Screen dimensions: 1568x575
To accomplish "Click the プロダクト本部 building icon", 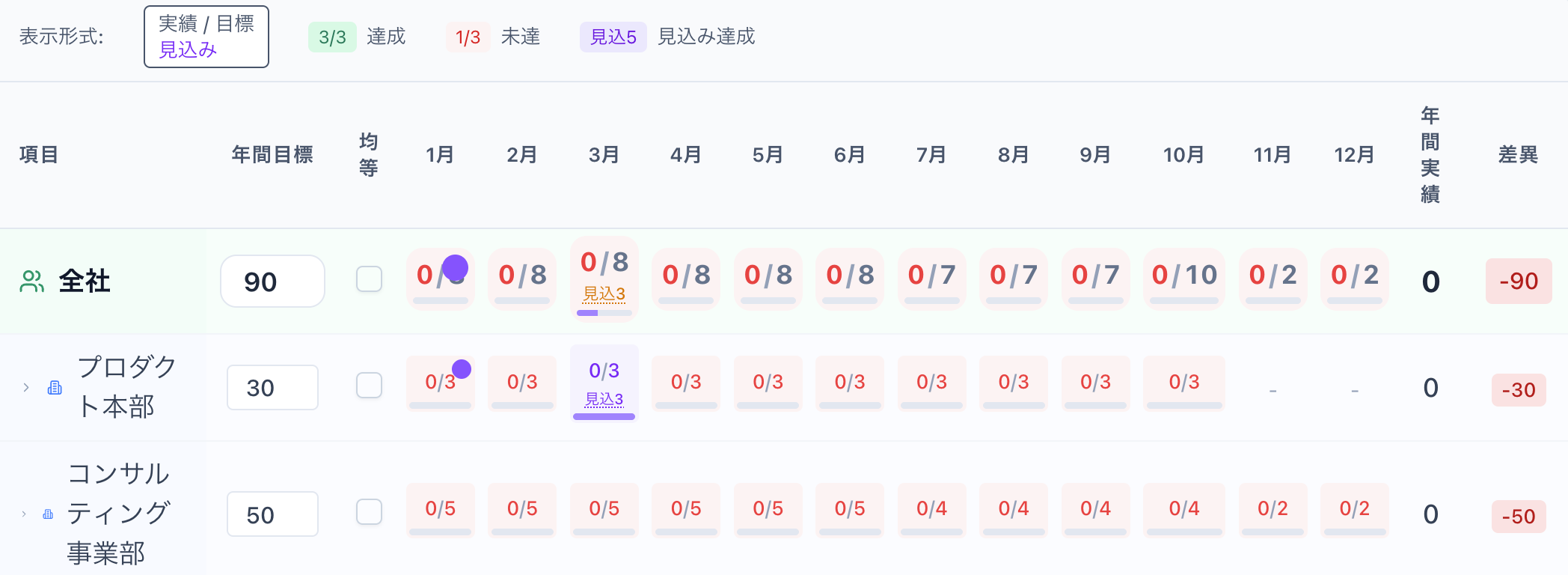I will pos(55,388).
